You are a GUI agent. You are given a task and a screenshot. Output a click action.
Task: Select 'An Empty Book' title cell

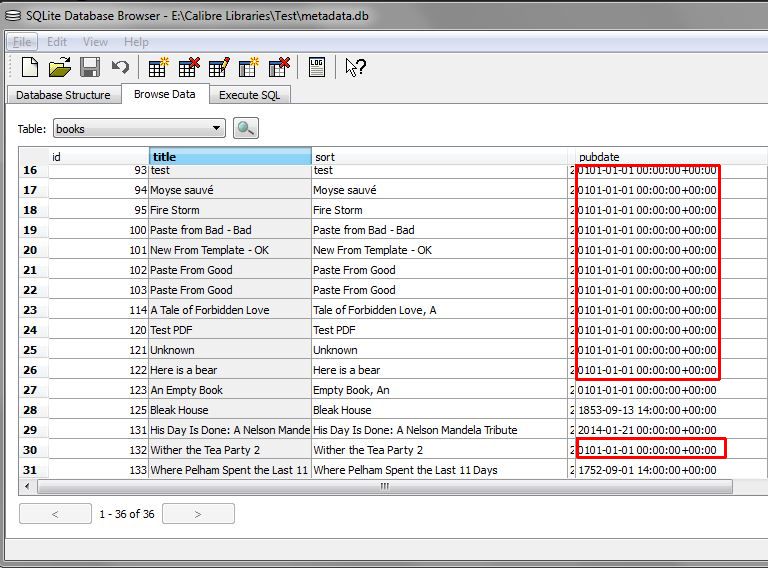click(230, 390)
